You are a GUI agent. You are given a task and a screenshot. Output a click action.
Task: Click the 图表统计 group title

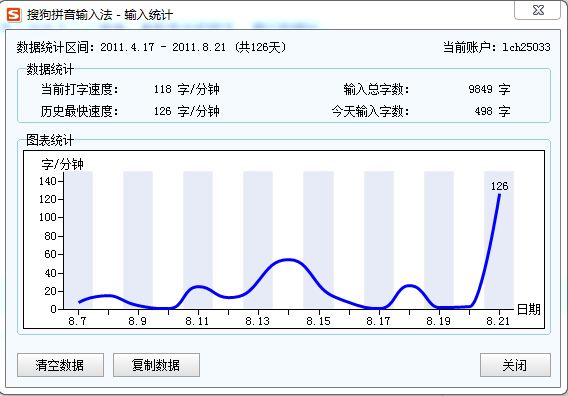[x=50, y=140]
